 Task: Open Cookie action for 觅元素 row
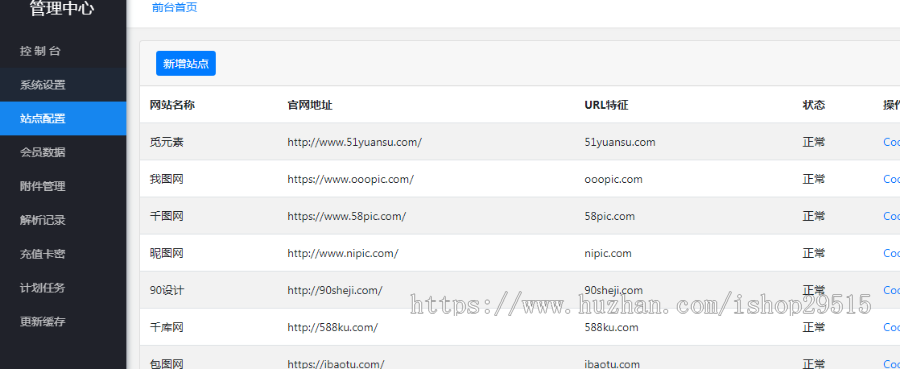pyautogui.click(x=891, y=142)
